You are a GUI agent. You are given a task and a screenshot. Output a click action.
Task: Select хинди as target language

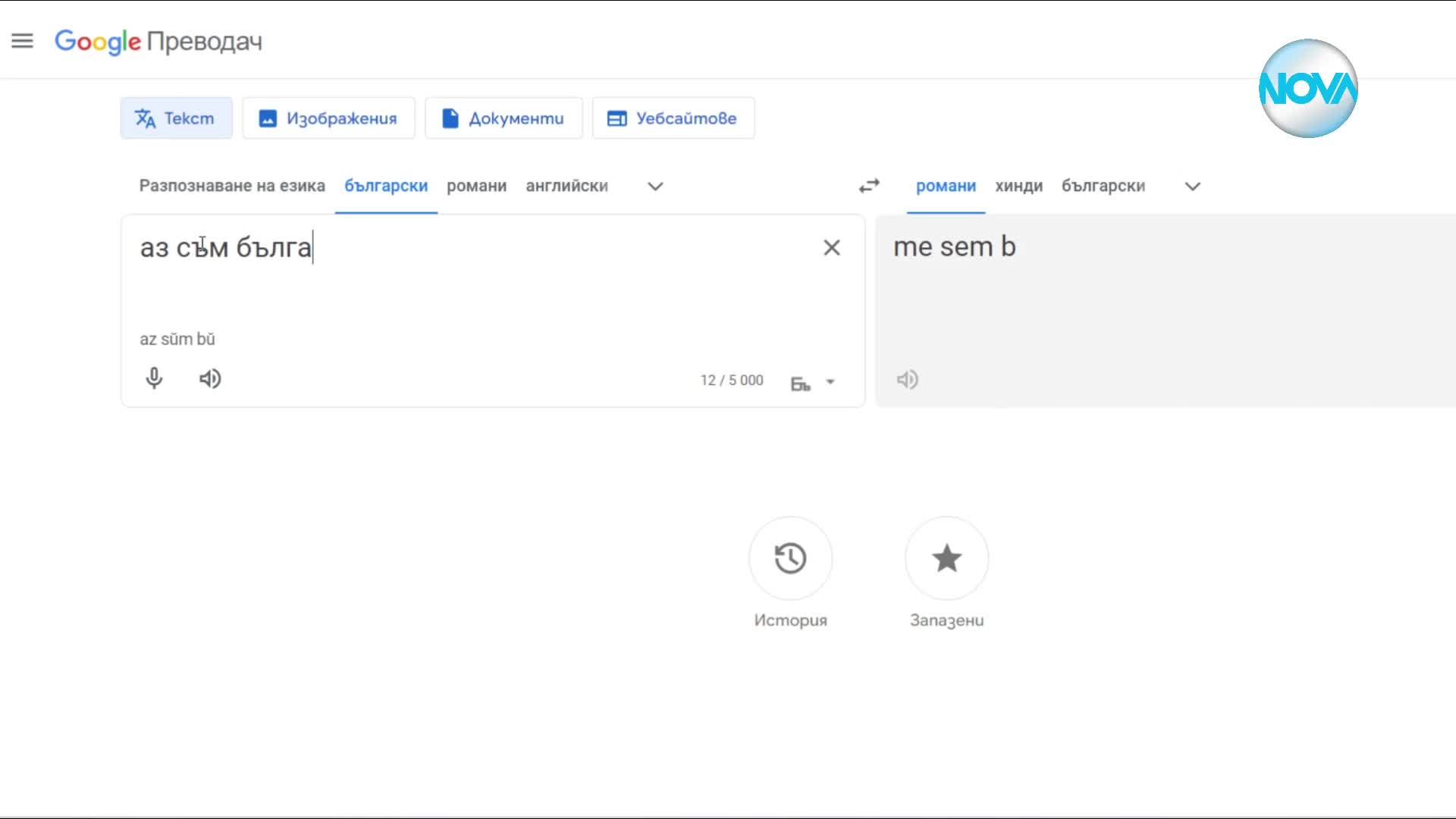pos(1018,187)
